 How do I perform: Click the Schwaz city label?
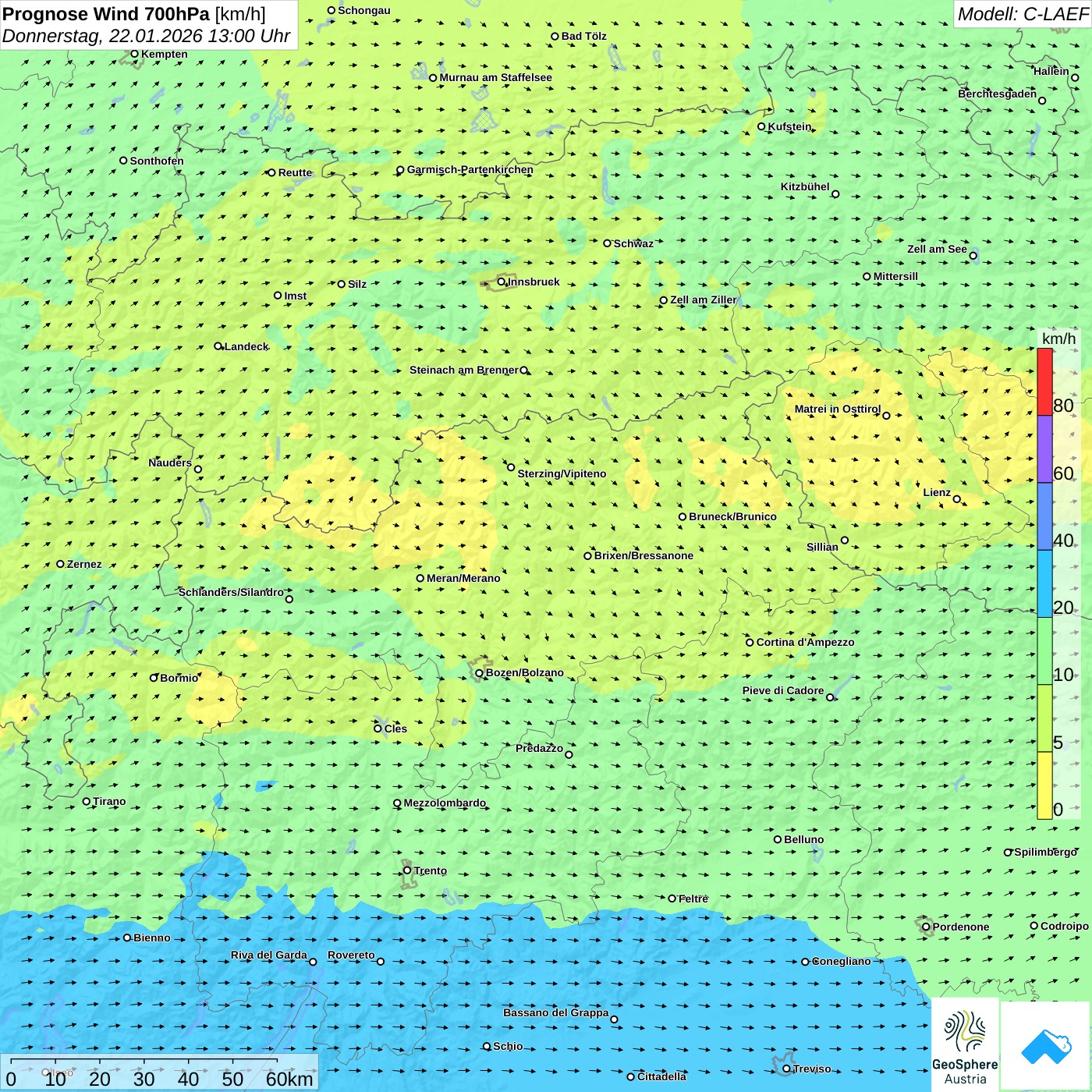(x=633, y=243)
